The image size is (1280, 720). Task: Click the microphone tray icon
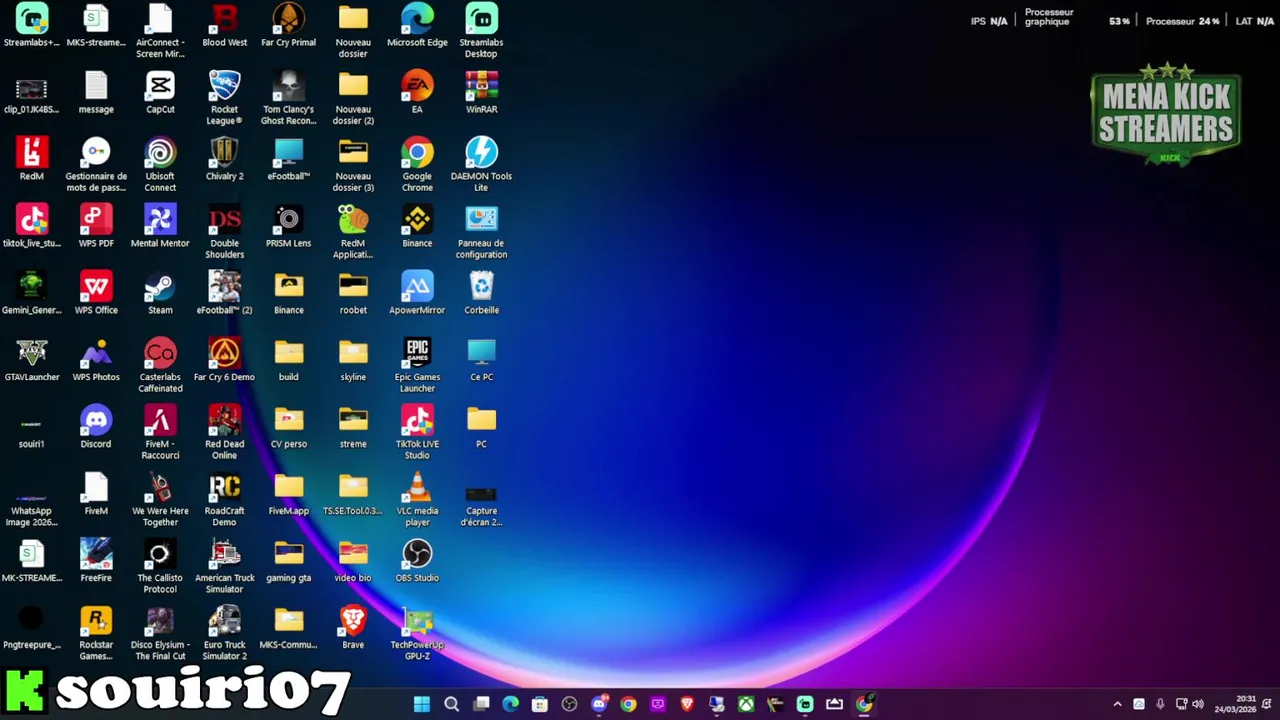1160,704
